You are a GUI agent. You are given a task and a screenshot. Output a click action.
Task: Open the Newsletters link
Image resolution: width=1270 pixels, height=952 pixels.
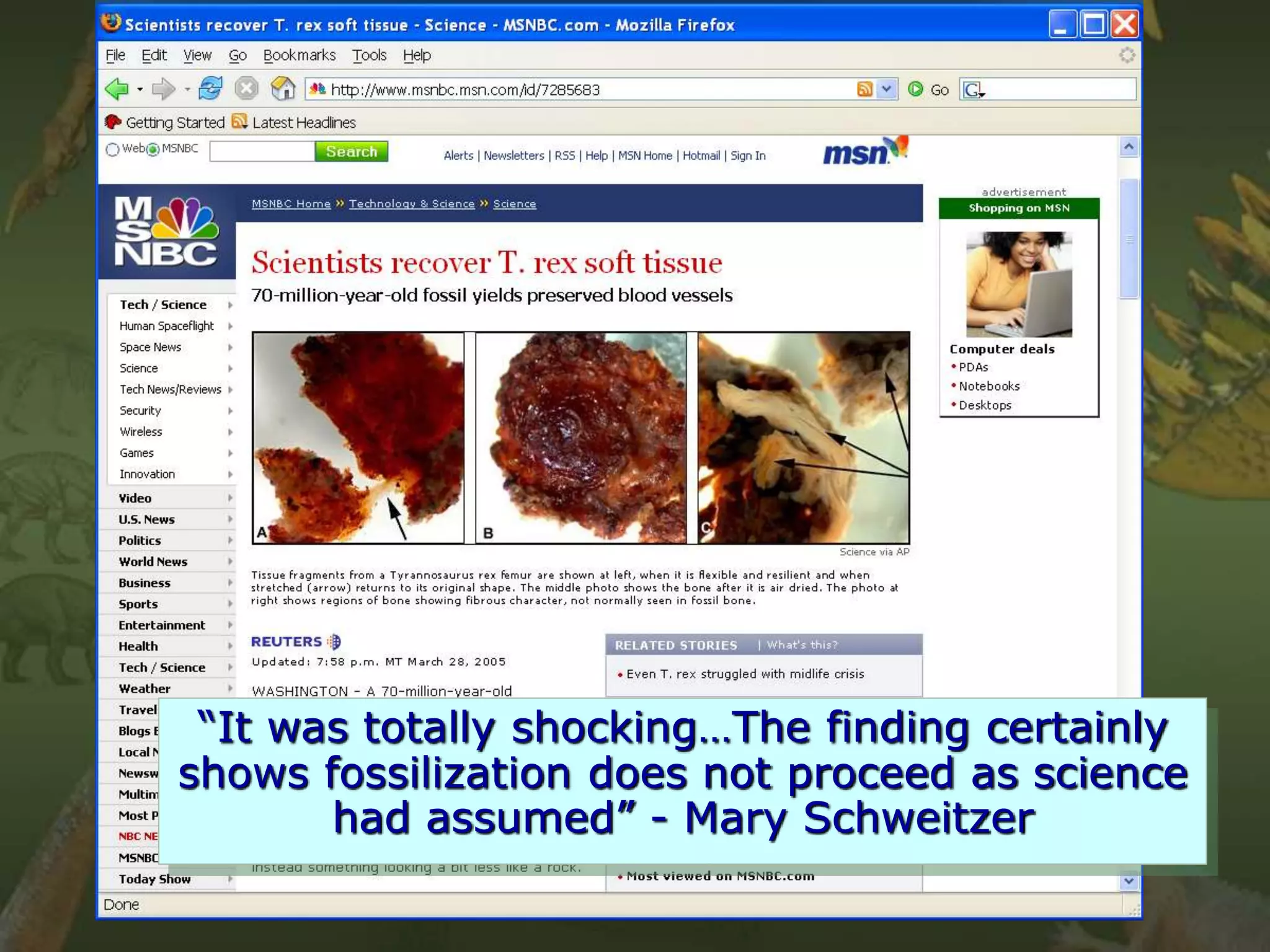[x=513, y=156]
